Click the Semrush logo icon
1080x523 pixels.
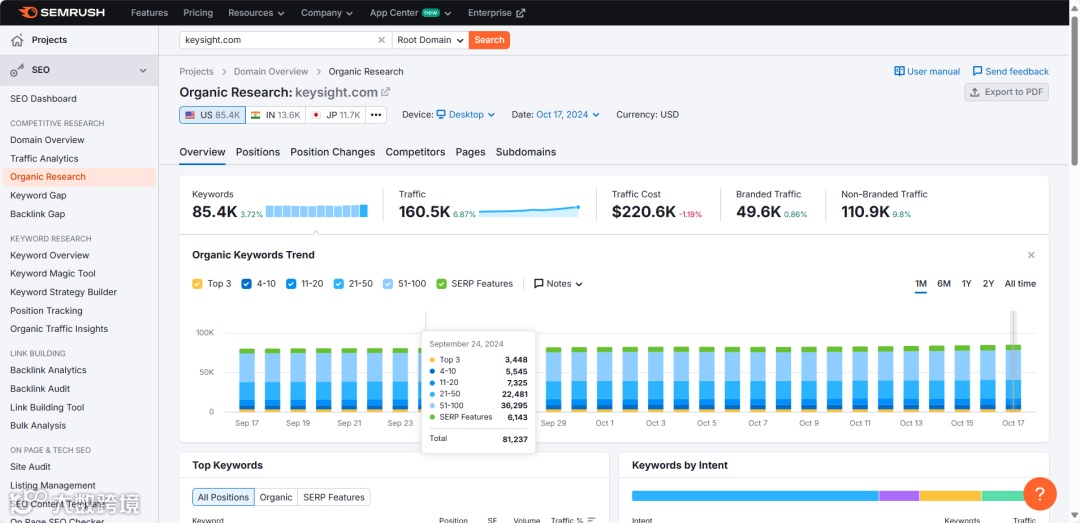coord(28,12)
